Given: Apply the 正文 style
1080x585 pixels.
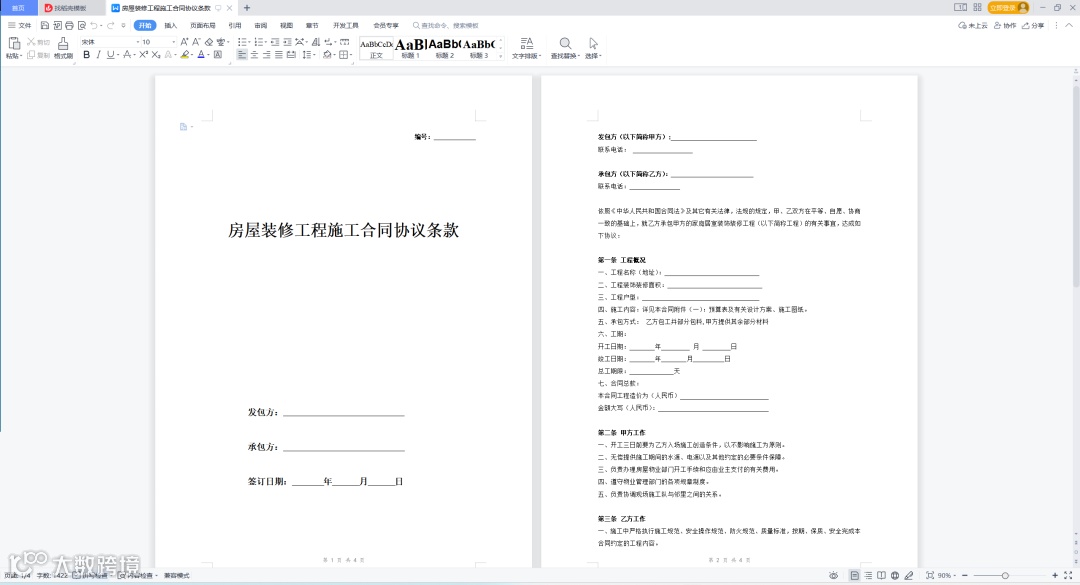Looking at the screenshot, I should click(376, 48).
